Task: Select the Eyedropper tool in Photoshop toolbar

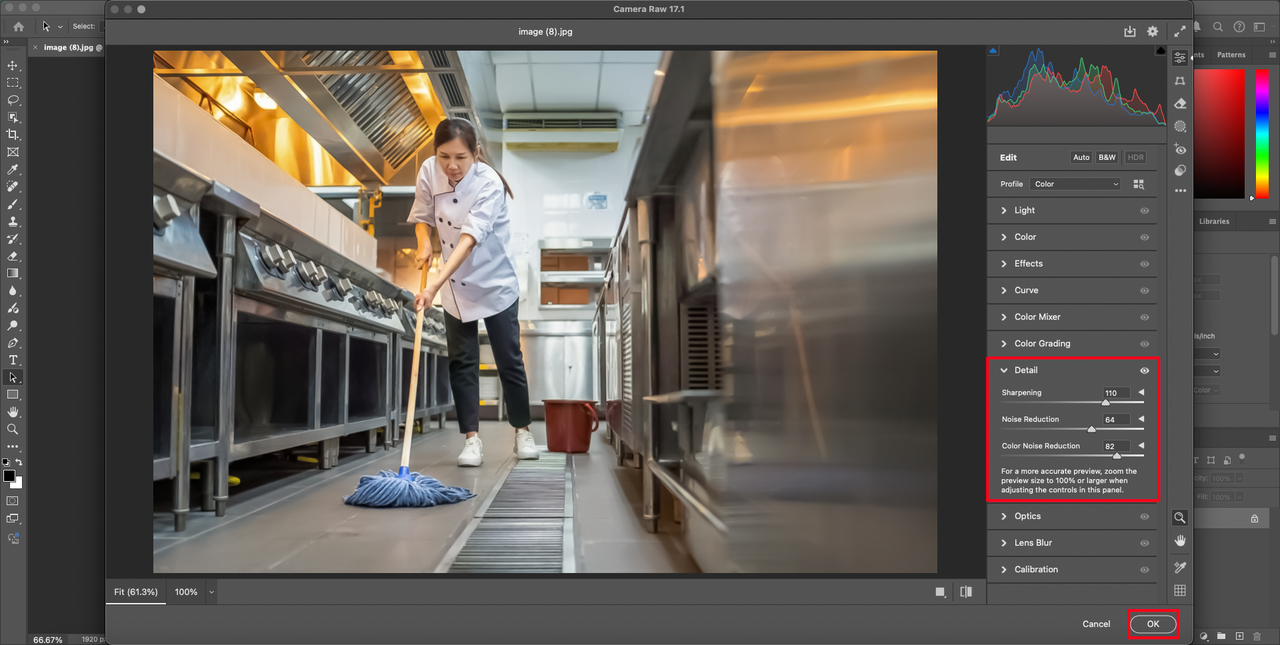Action: (x=13, y=169)
